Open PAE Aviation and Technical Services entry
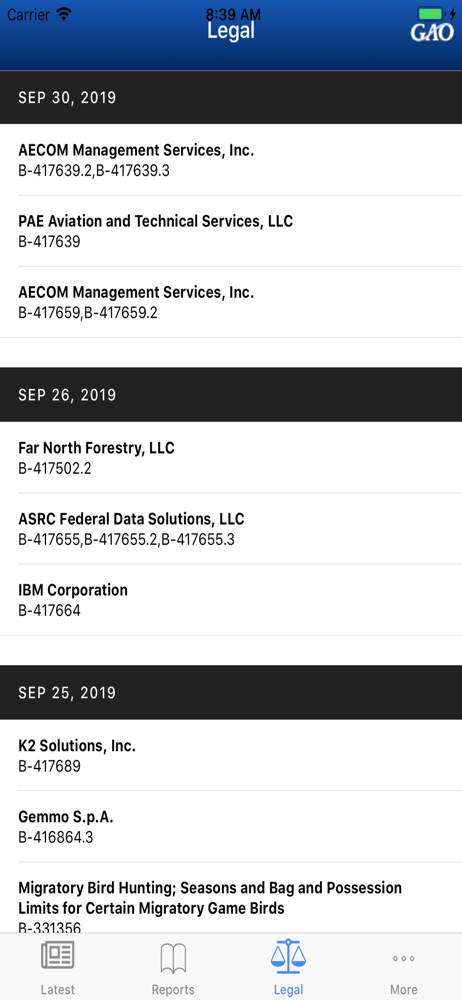The width and height of the screenshot is (462, 1000). [231, 231]
